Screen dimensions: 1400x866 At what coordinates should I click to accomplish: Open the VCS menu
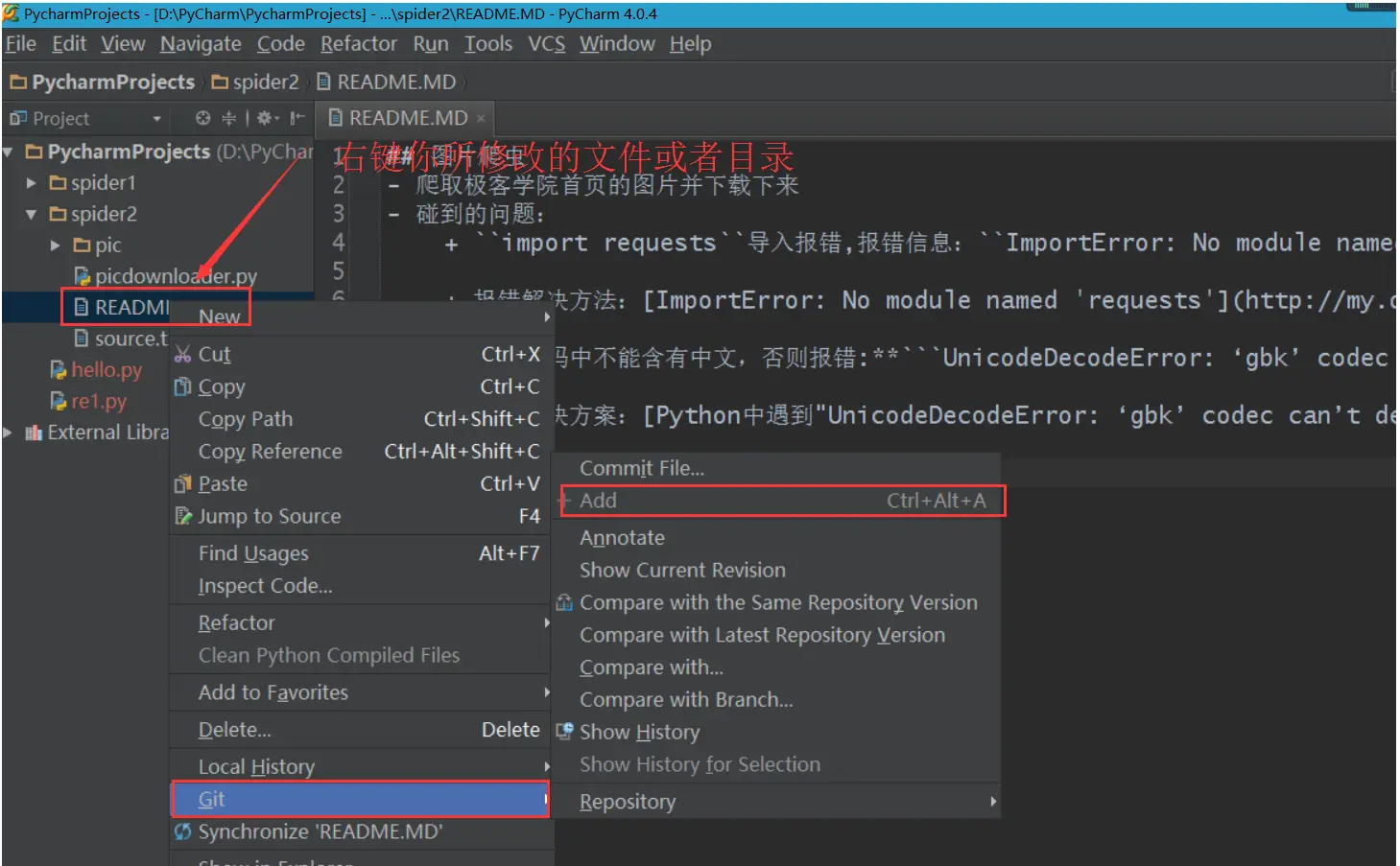[x=547, y=44]
